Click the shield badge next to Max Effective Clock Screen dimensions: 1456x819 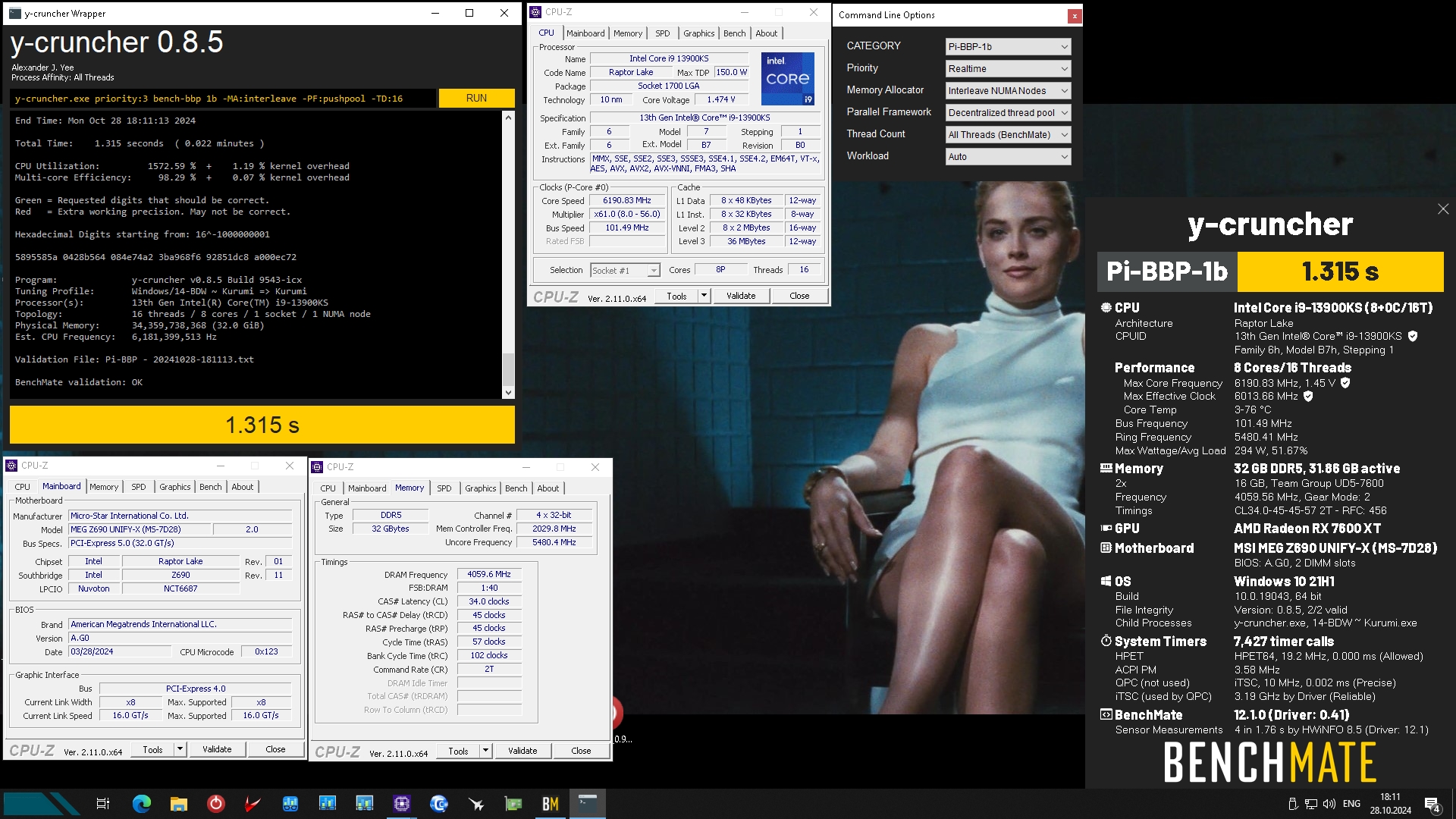1308,396
